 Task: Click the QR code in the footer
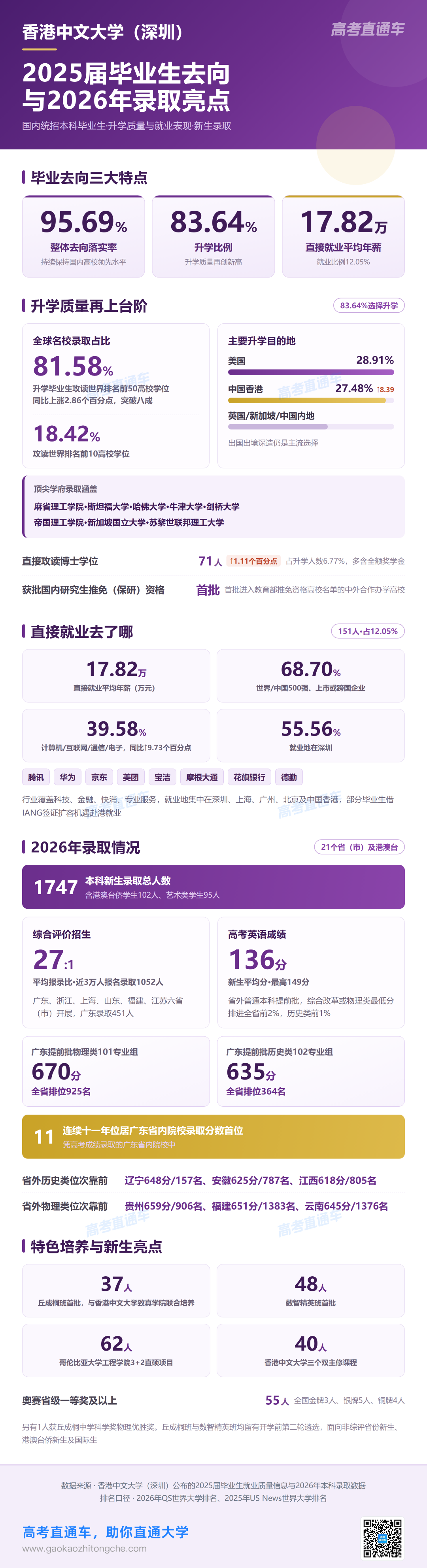tap(383, 1538)
